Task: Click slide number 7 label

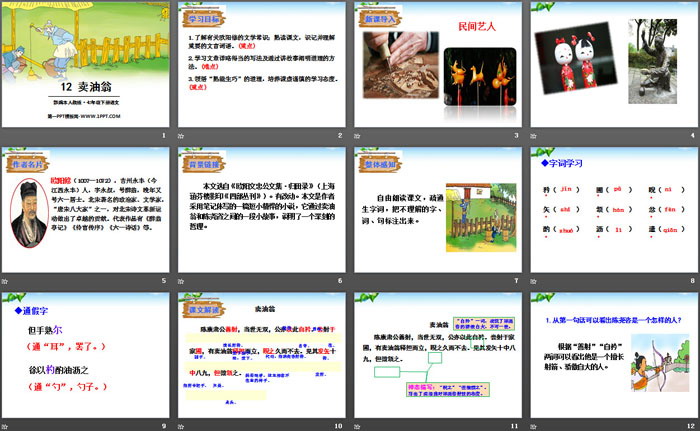Action: (x=517, y=280)
